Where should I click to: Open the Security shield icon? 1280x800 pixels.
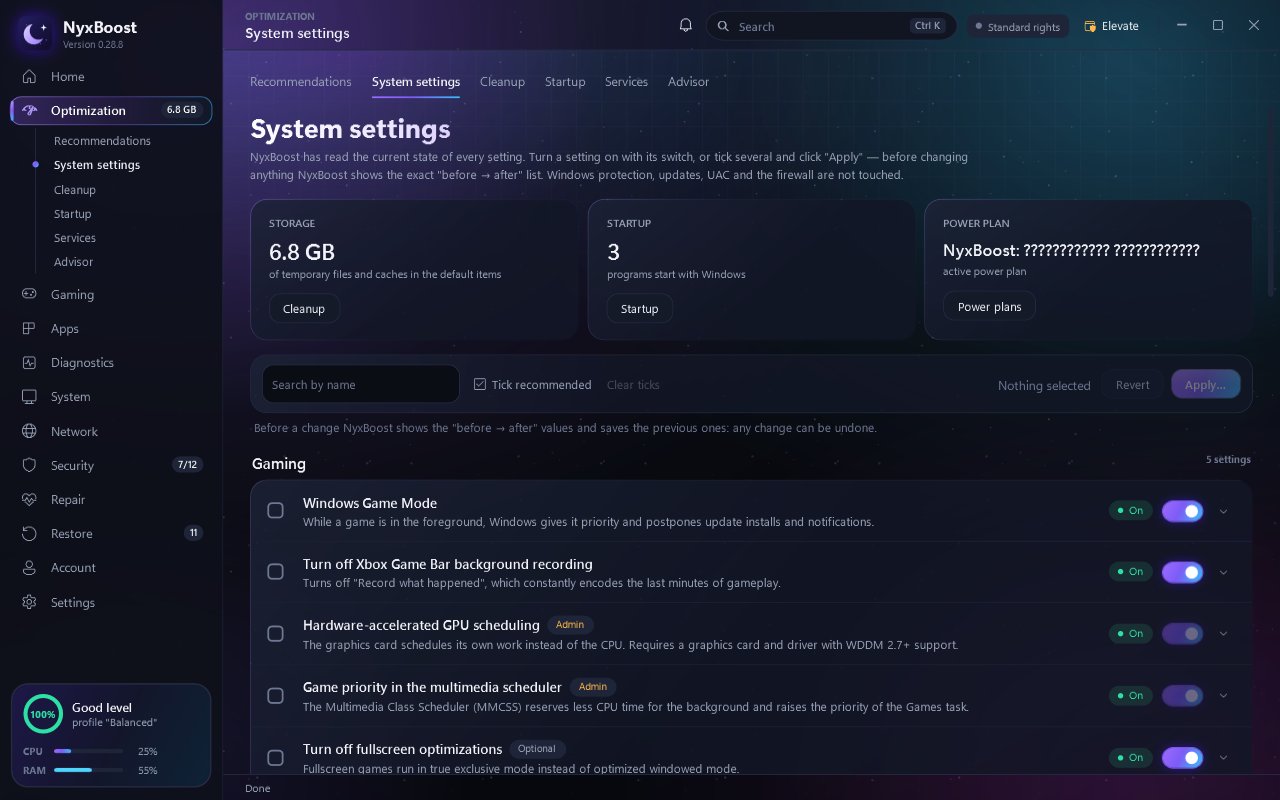point(30,466)
